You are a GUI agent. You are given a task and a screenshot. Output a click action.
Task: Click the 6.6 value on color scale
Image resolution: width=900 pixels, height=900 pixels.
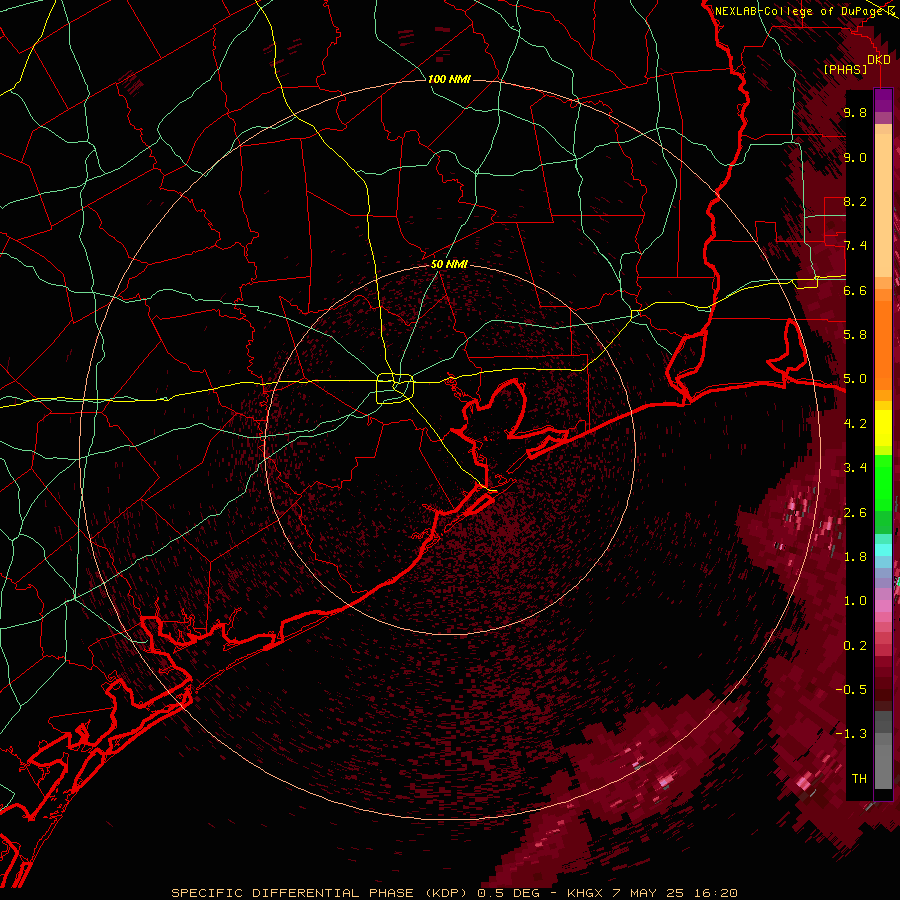[x=855, y=291]
